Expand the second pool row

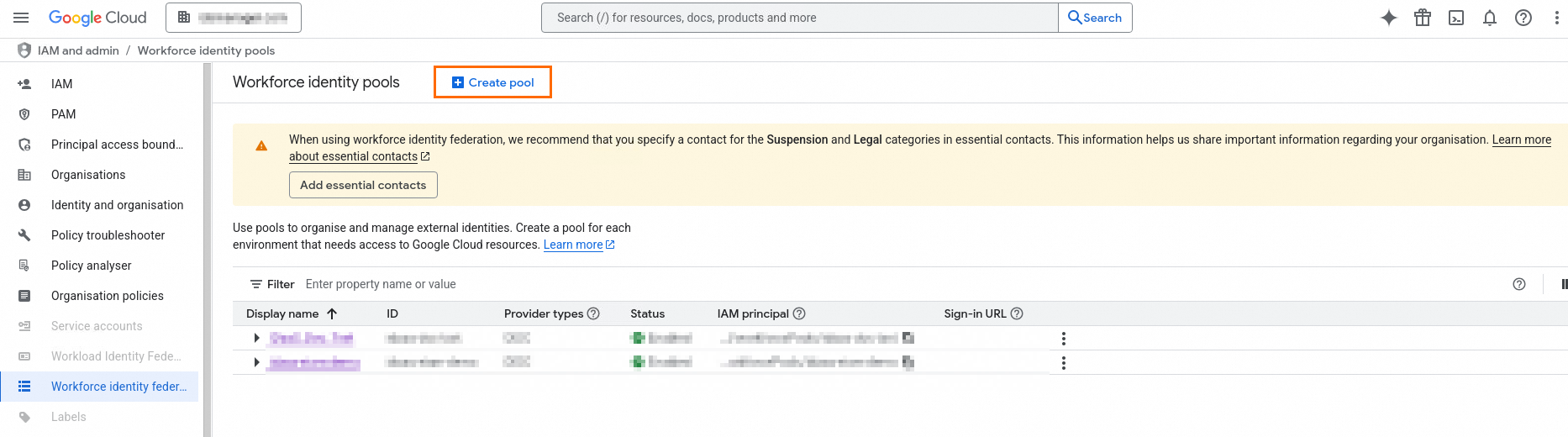pyautogui.click(x=256, y=362)
